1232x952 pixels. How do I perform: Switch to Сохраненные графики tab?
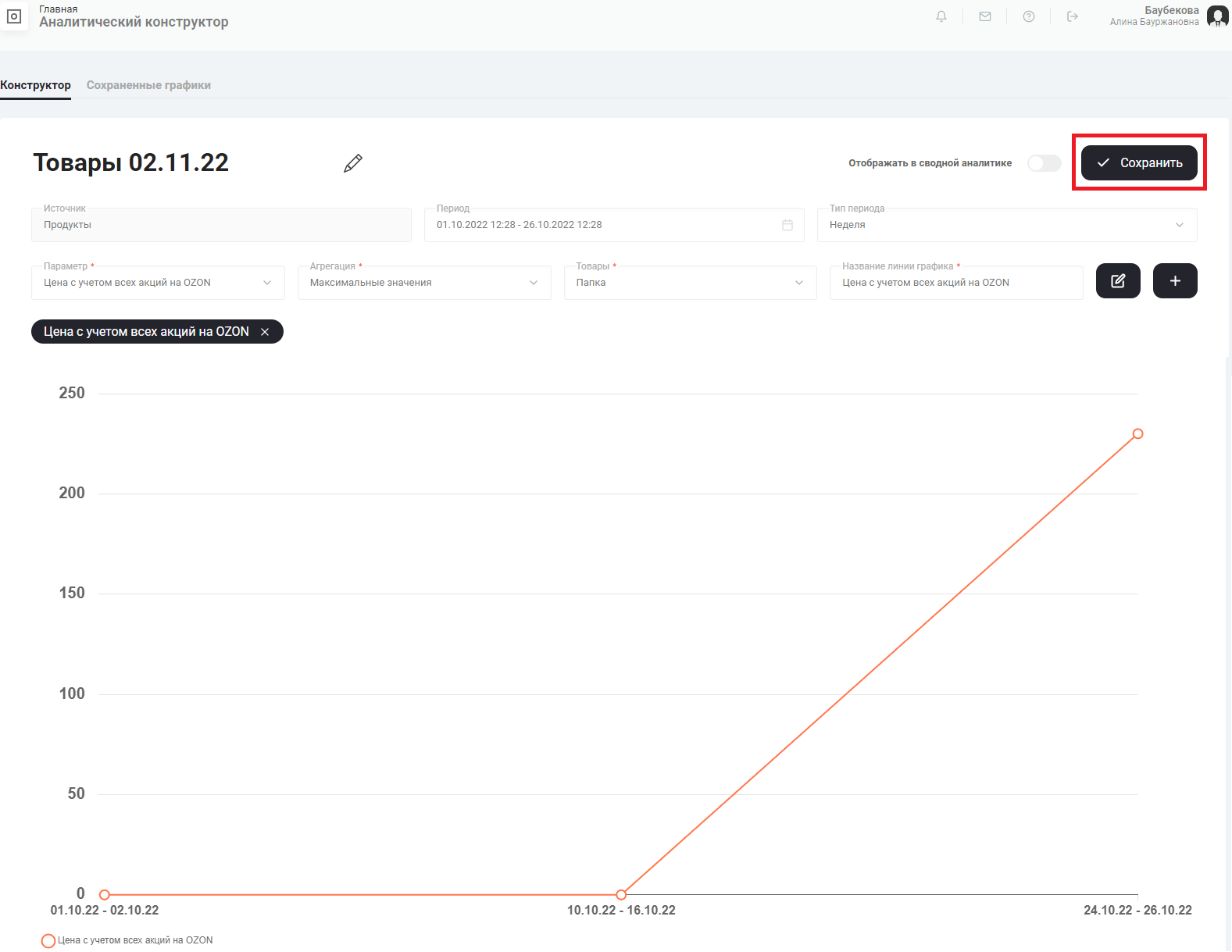pyautogui.click(x=148, y=85)
